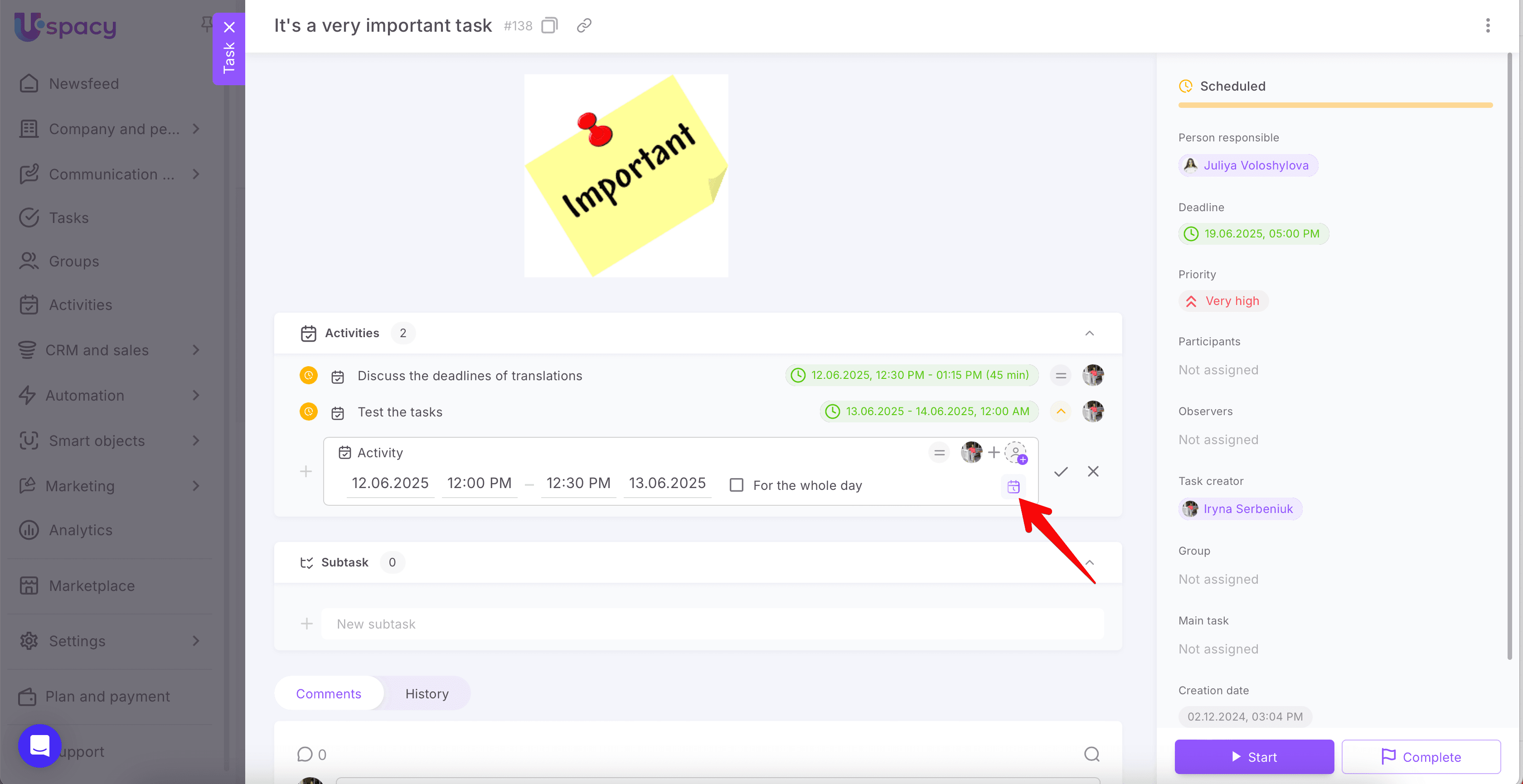1523x784 pixels.
Task: Click the copy task icon beside #138
Action: (549, 25)
